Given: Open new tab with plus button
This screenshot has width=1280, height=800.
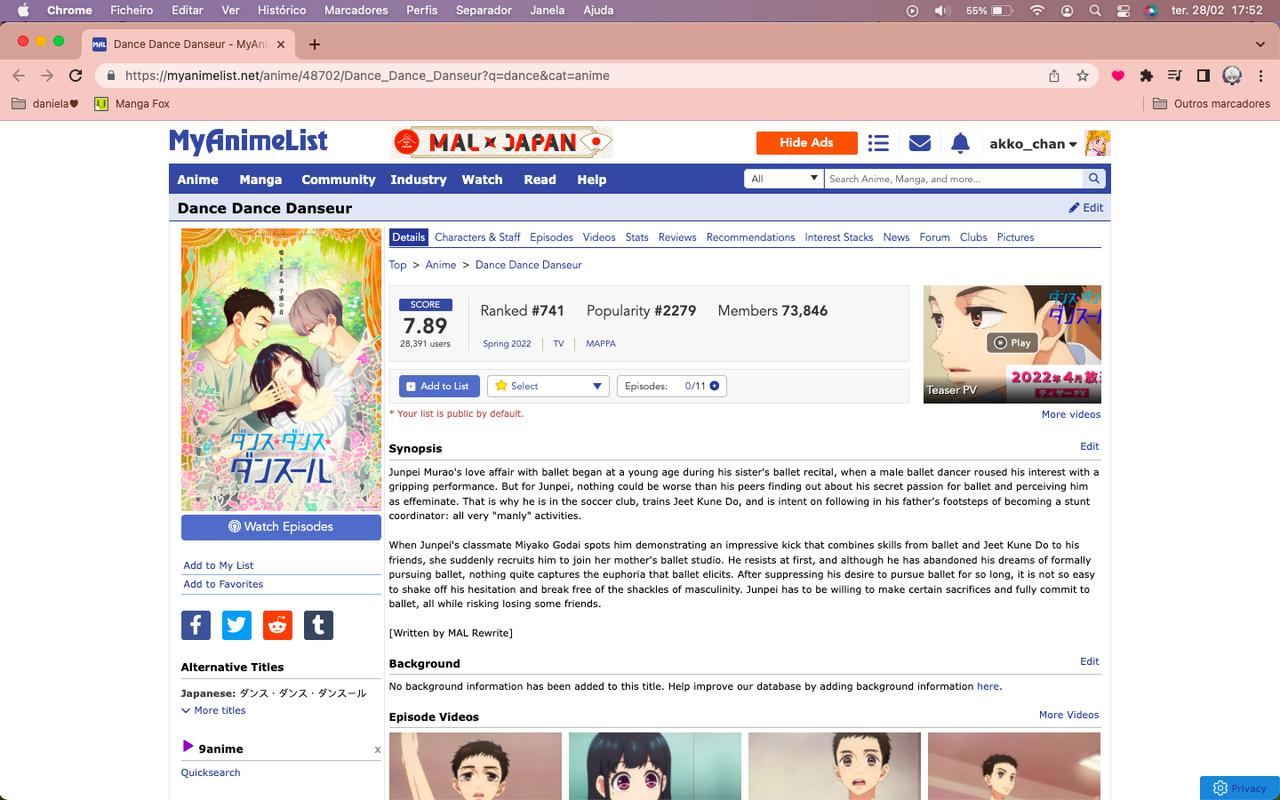Looking at the screenshot, I should coord(314,44).
